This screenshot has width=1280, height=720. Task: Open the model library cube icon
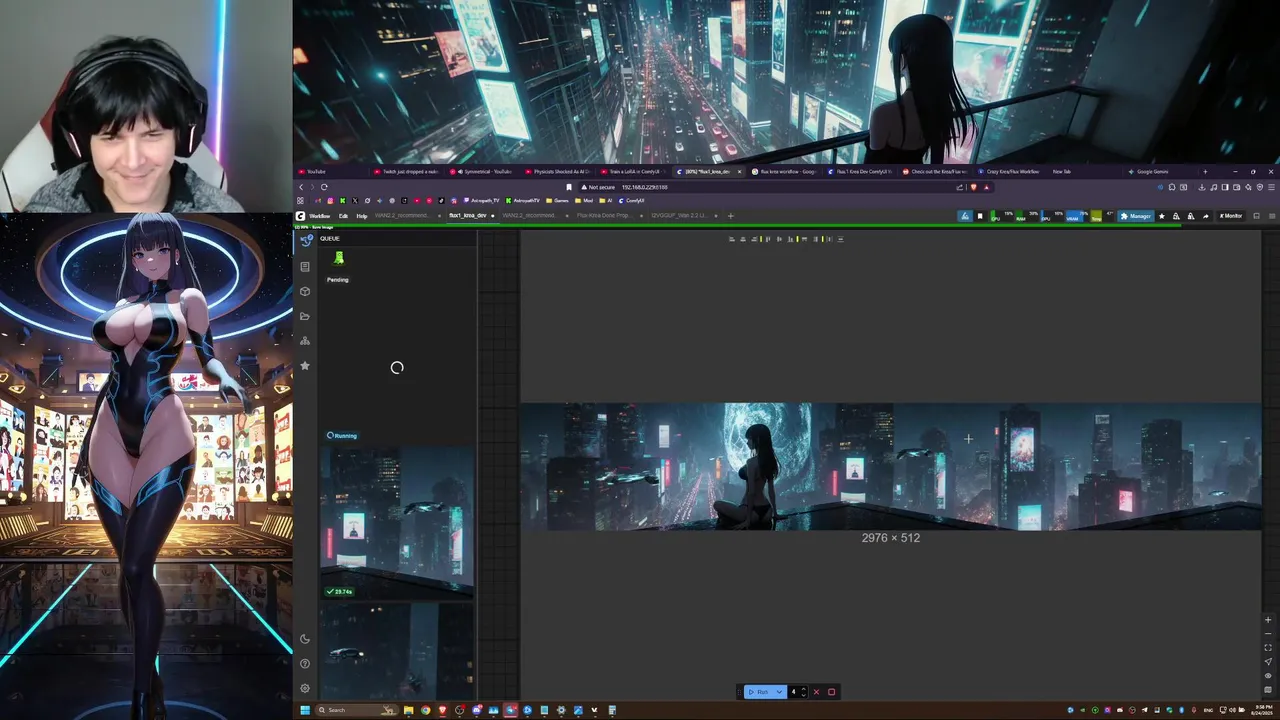tap(305, 291)
